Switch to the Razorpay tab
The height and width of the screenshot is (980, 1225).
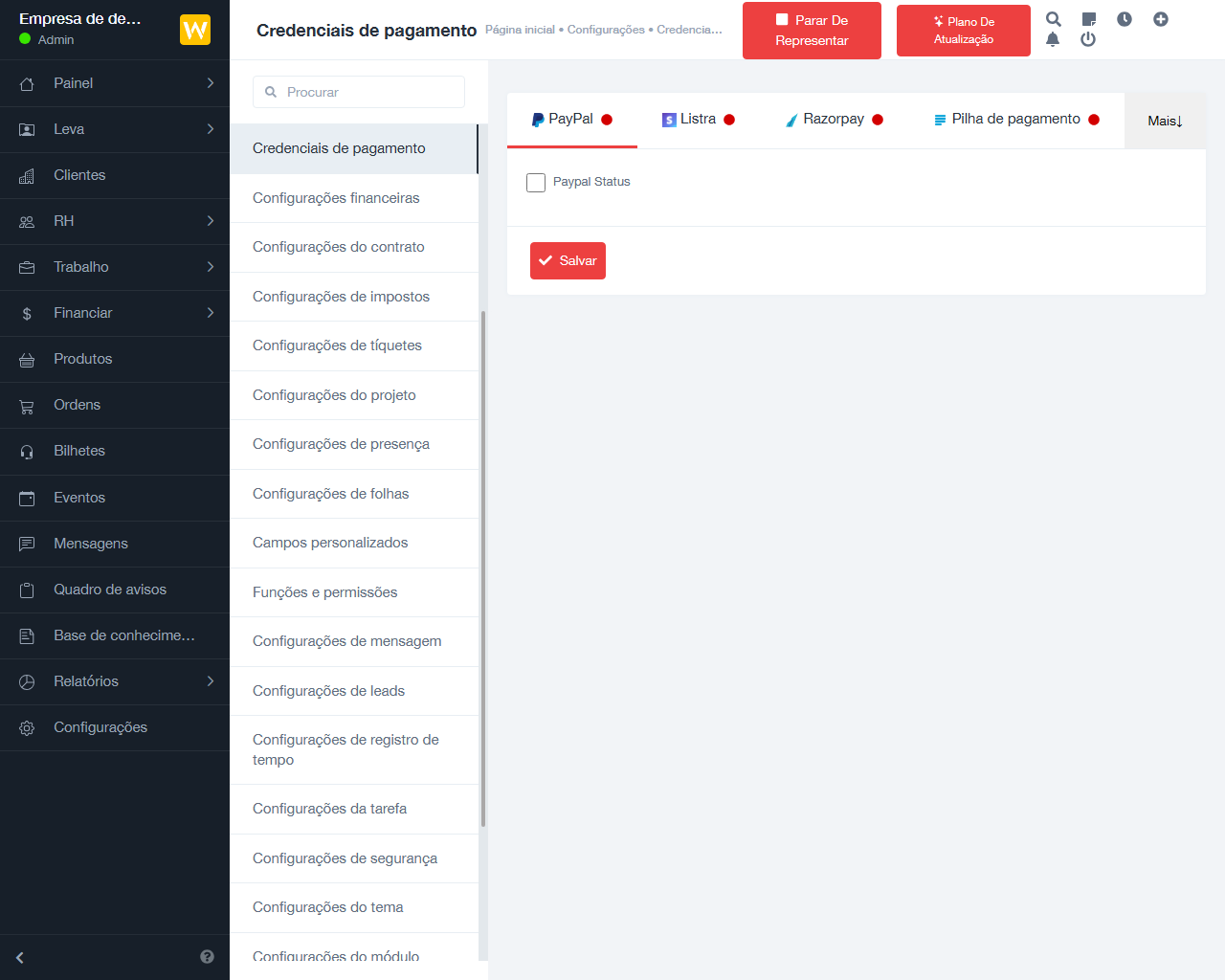834,120
